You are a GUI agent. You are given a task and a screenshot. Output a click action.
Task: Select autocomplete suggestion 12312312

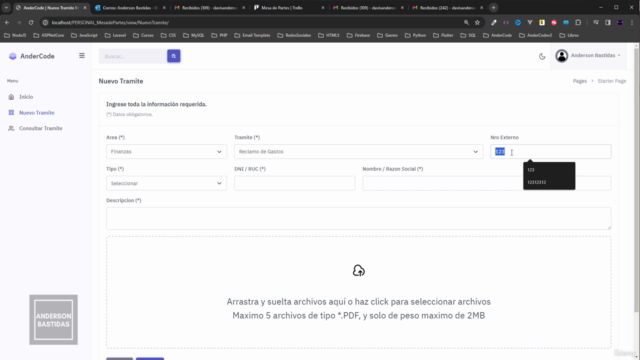click(x=549, y=182)
